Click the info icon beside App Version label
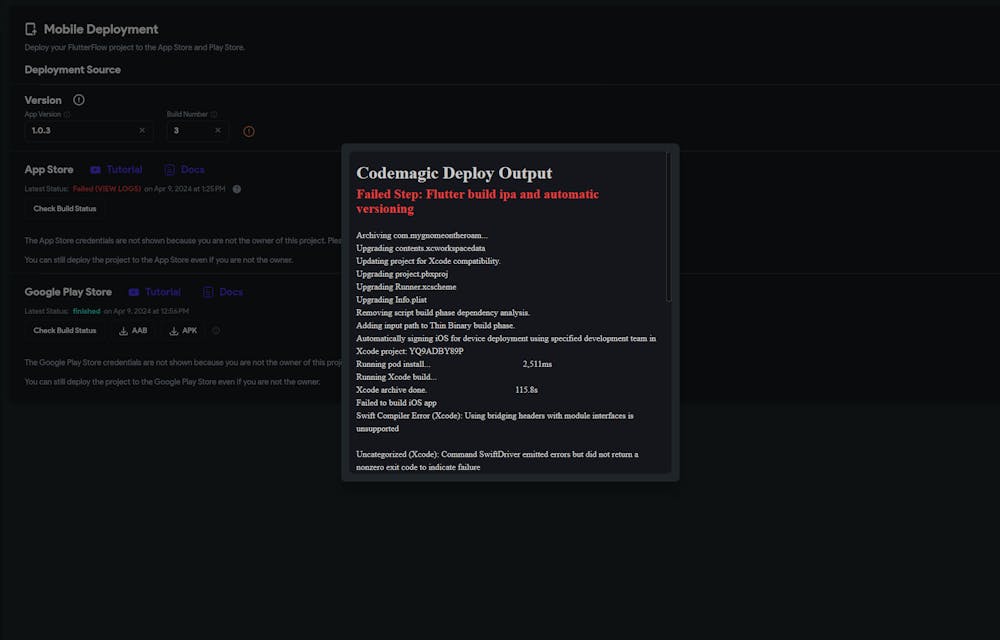Viewport: 1000px width, 640px height. [67, 115]
